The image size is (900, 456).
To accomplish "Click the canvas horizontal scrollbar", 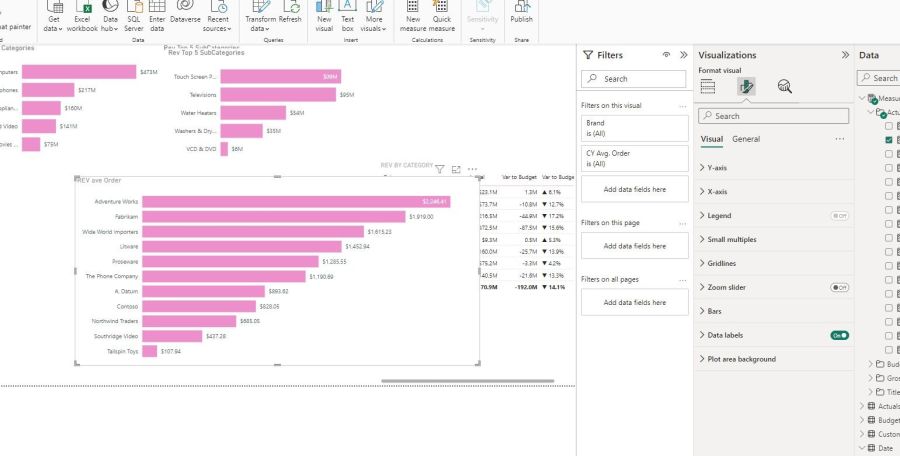I will (x=468, y=381).
